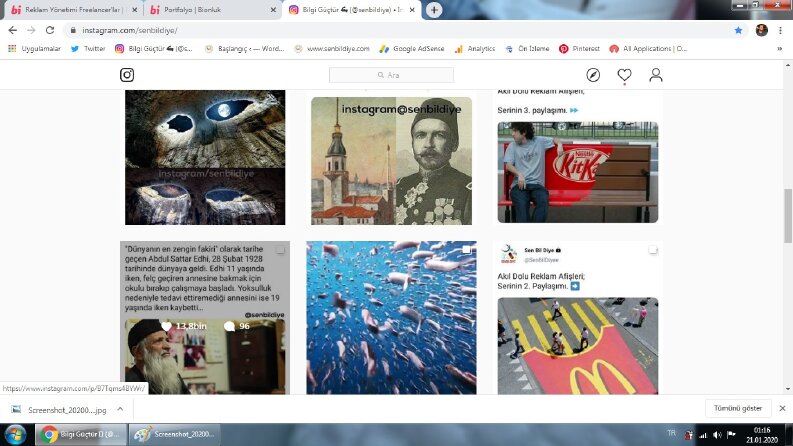Open the www.senbildiye.com bookmark

click(332, 49)
